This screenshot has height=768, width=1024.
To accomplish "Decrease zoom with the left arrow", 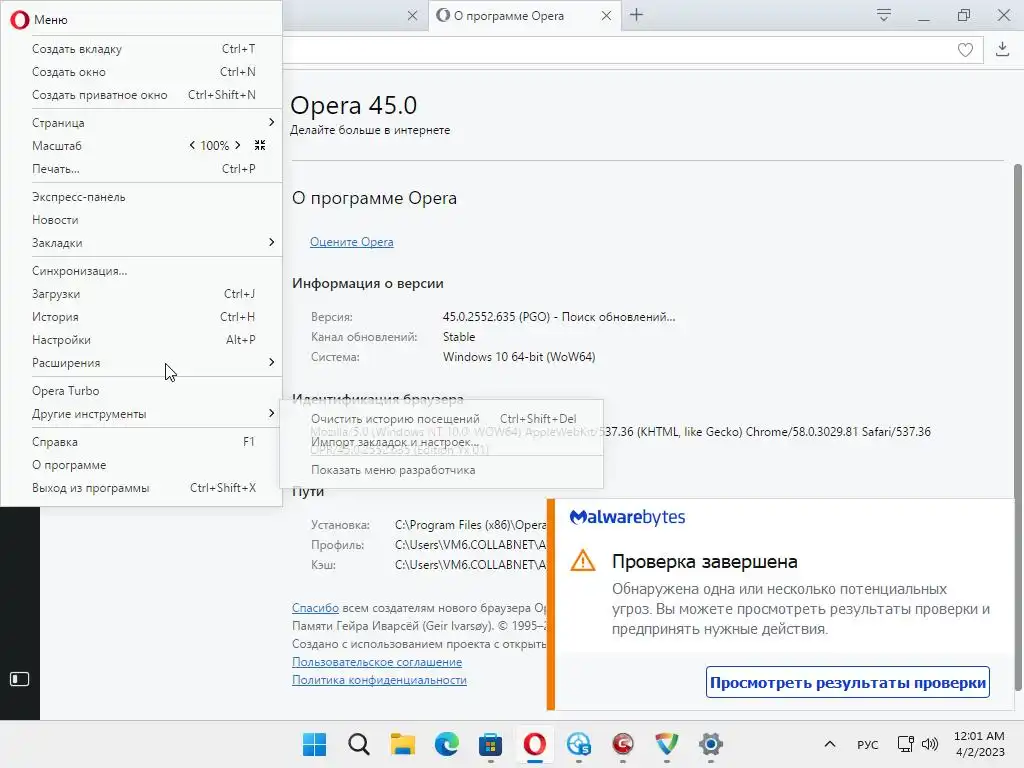I will click(x=192, y=145).
